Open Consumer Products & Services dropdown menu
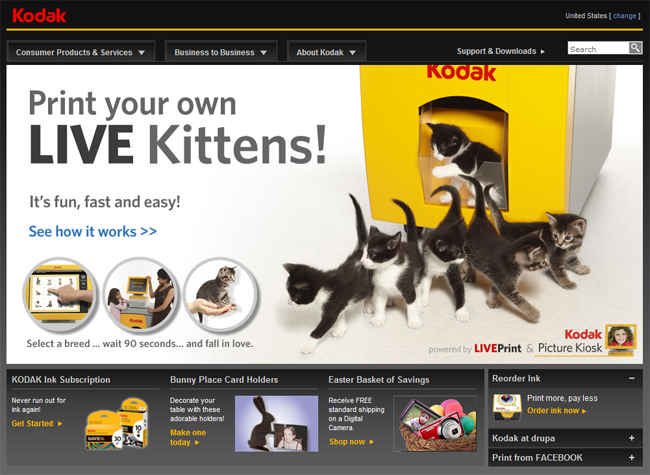650x475 pixels. coord(81,52)
